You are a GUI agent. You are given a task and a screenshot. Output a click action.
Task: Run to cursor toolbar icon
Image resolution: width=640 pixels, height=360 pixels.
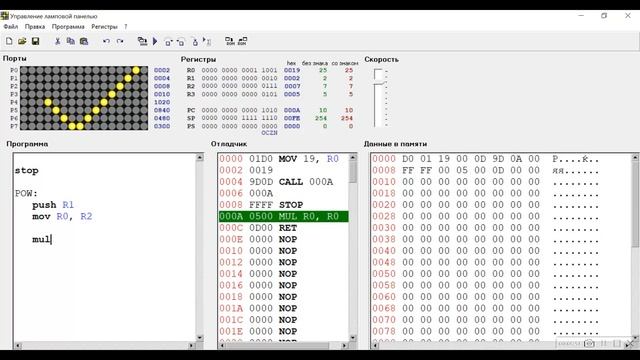coord(207,42)
